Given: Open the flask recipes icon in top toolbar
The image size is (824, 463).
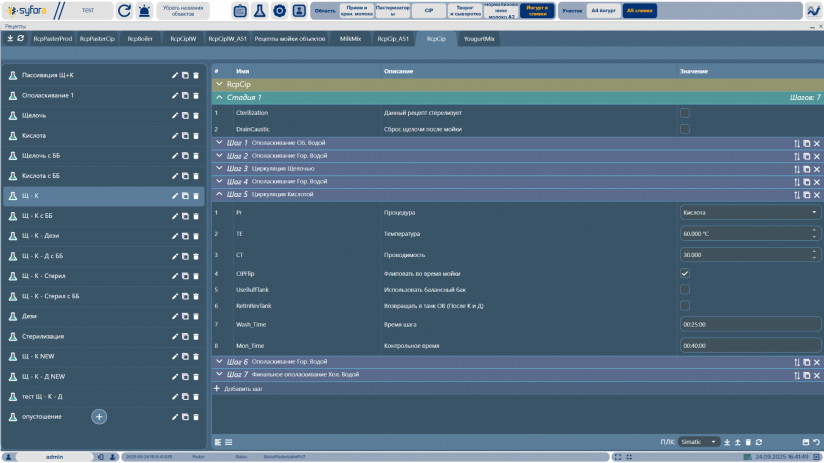Looking at the screenshot, I should pyautogui.click(x=260, y=11).
